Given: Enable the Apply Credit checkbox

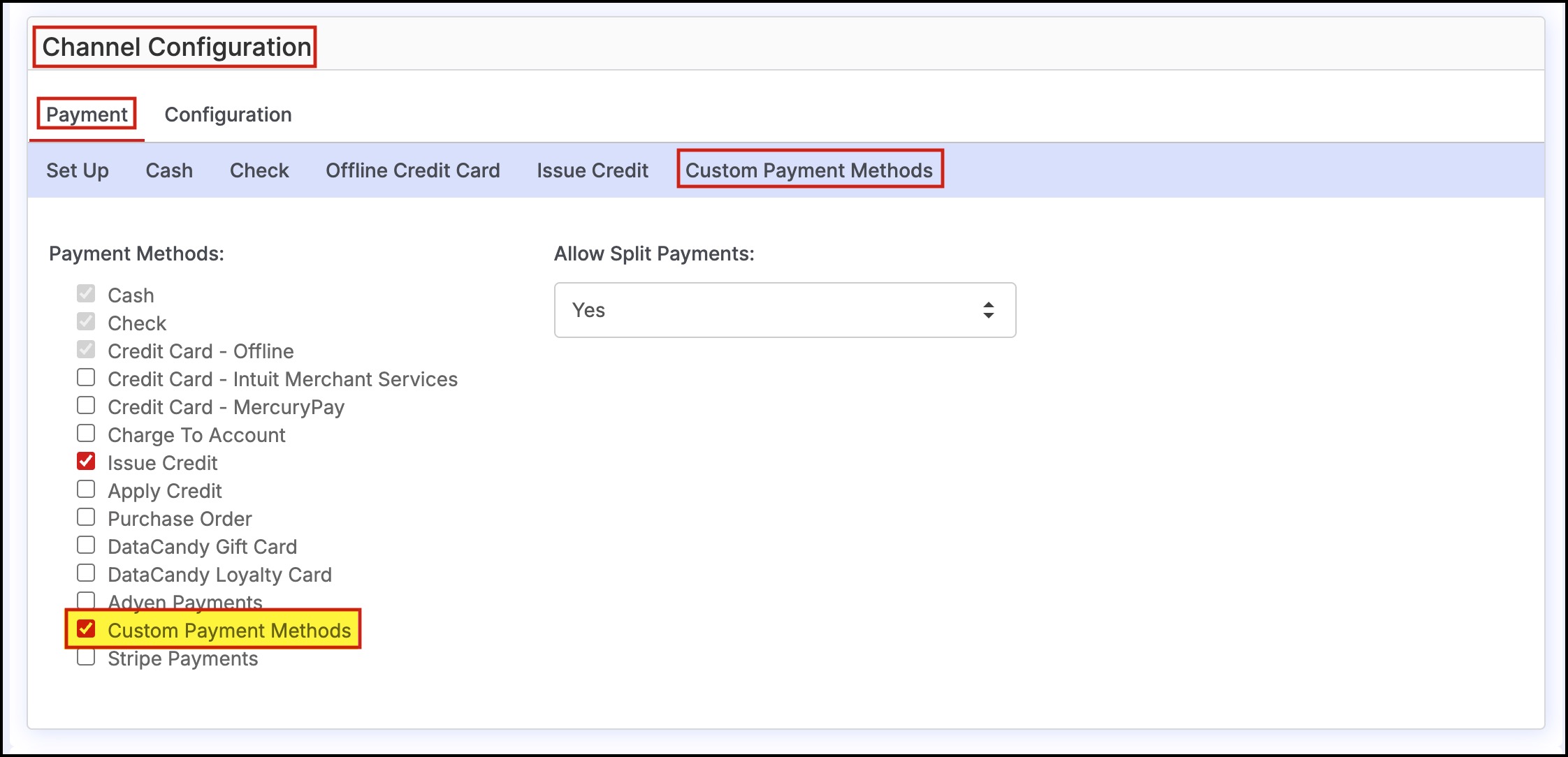Looking at the screenshot, I should 86,490.
